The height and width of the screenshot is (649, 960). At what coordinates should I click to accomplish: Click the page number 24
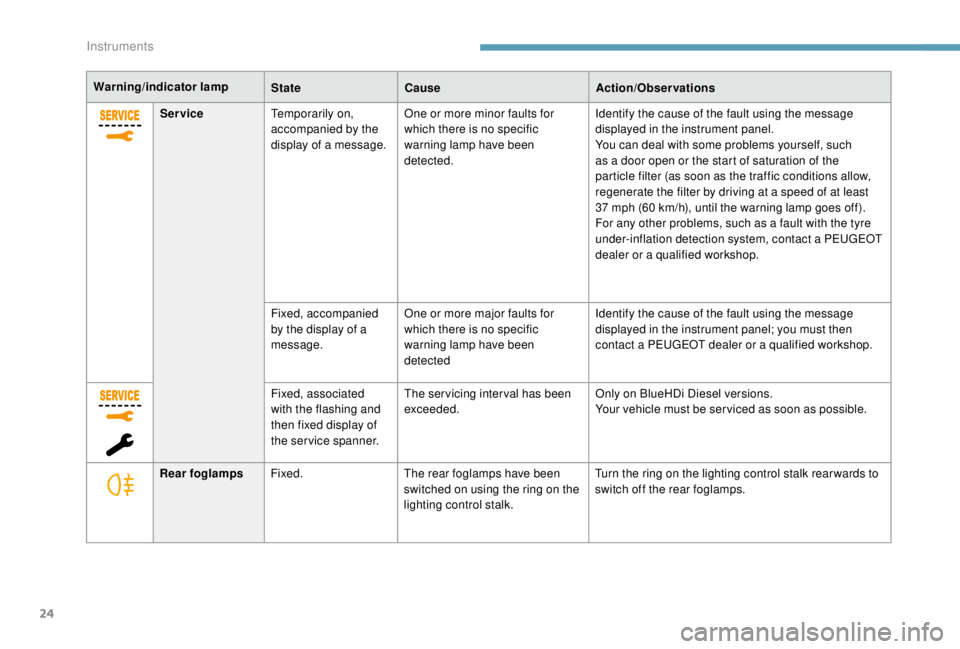point(47,613)
